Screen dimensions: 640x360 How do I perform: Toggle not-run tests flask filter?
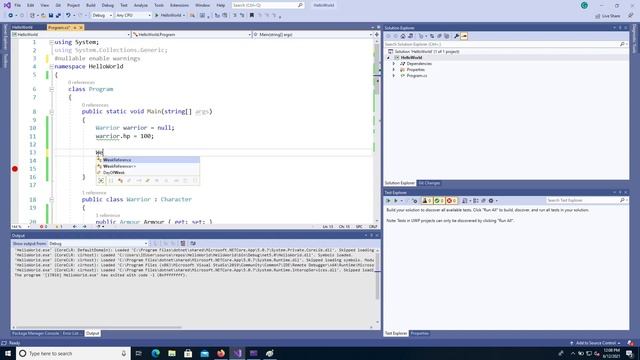pos(427,200)
